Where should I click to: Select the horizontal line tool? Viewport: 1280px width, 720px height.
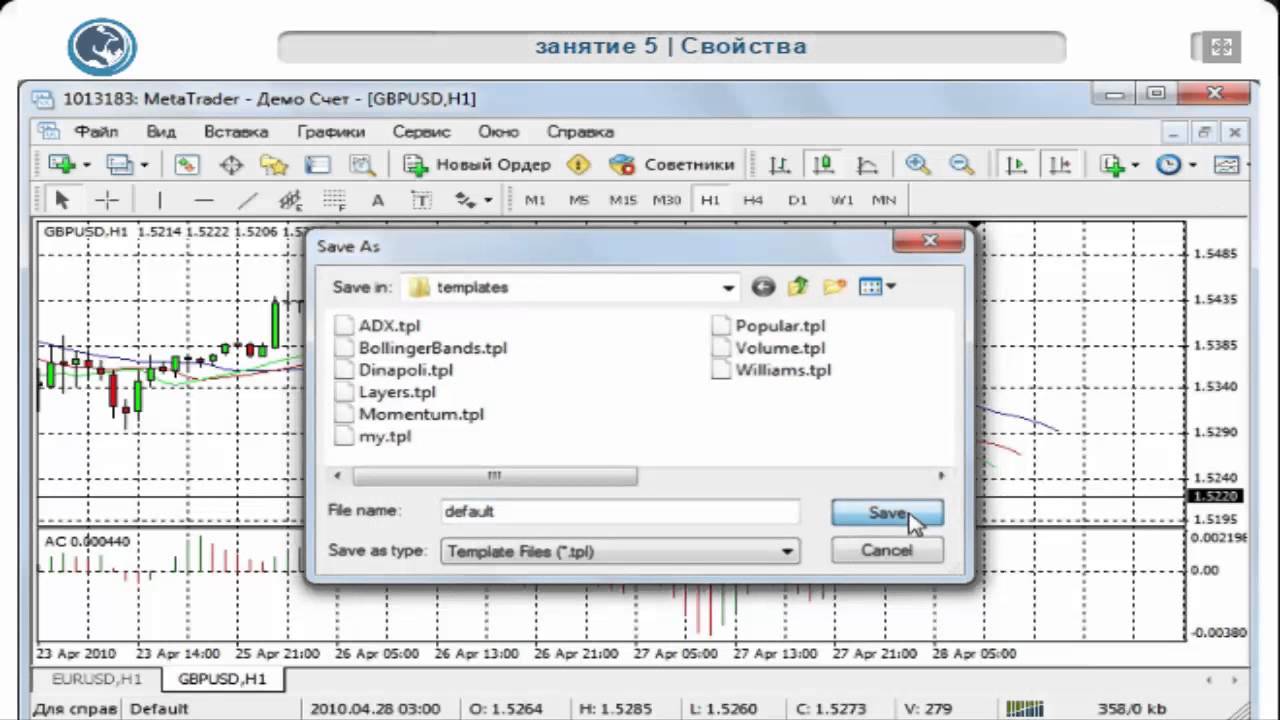pyautogui.click(x=204, y=200)
